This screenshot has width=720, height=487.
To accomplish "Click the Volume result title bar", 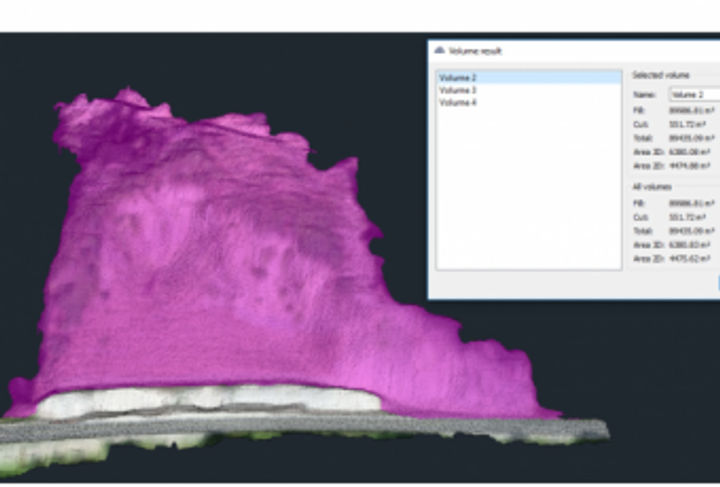I will (574, 51).
